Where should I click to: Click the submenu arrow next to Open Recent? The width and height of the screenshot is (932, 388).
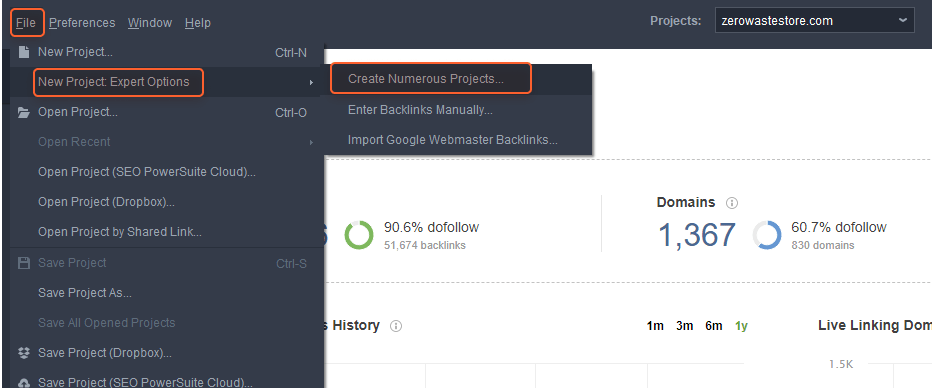point(311,142)
